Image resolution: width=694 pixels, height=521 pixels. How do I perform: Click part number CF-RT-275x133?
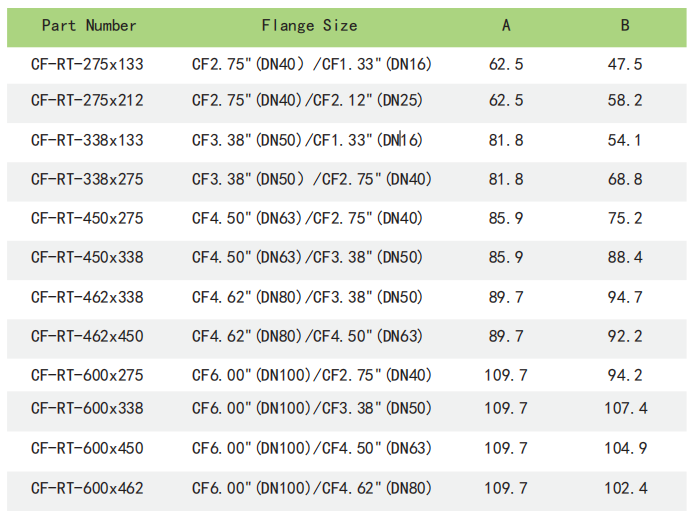(x=87, y=64)
